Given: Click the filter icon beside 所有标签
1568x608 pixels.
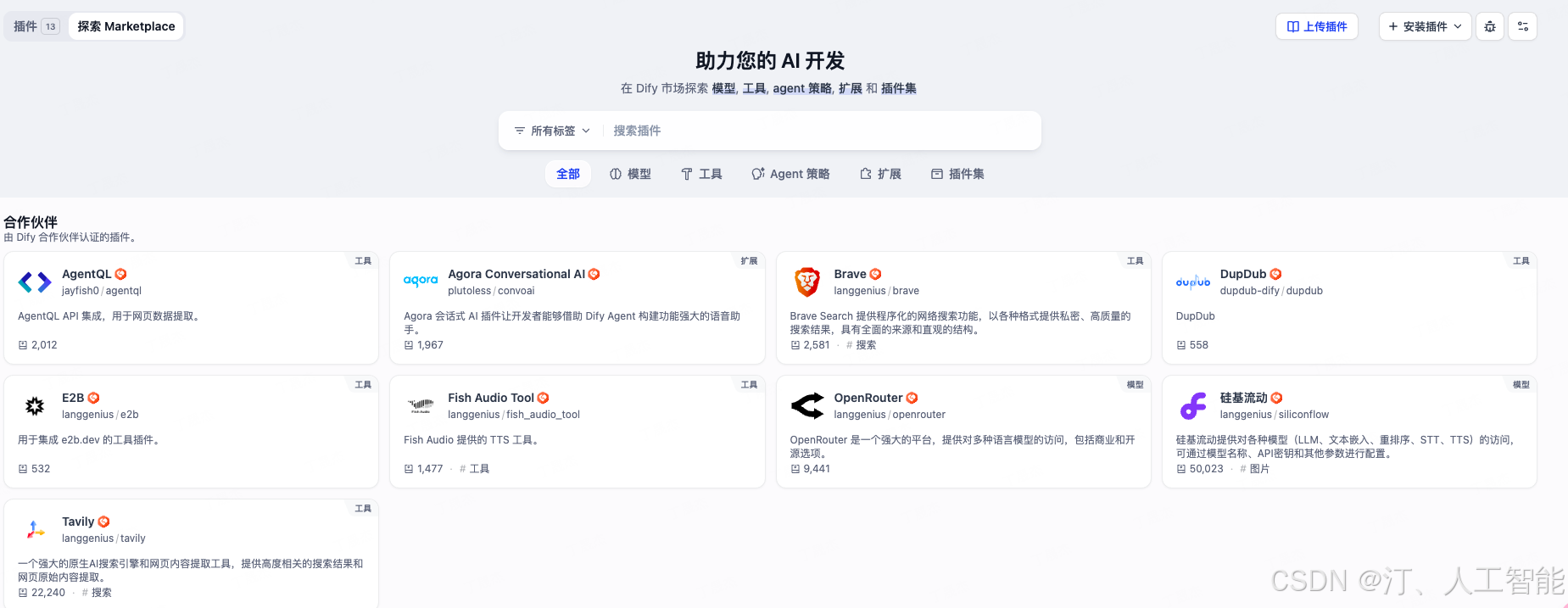Looking at the screenshot, I should point(520,131).
